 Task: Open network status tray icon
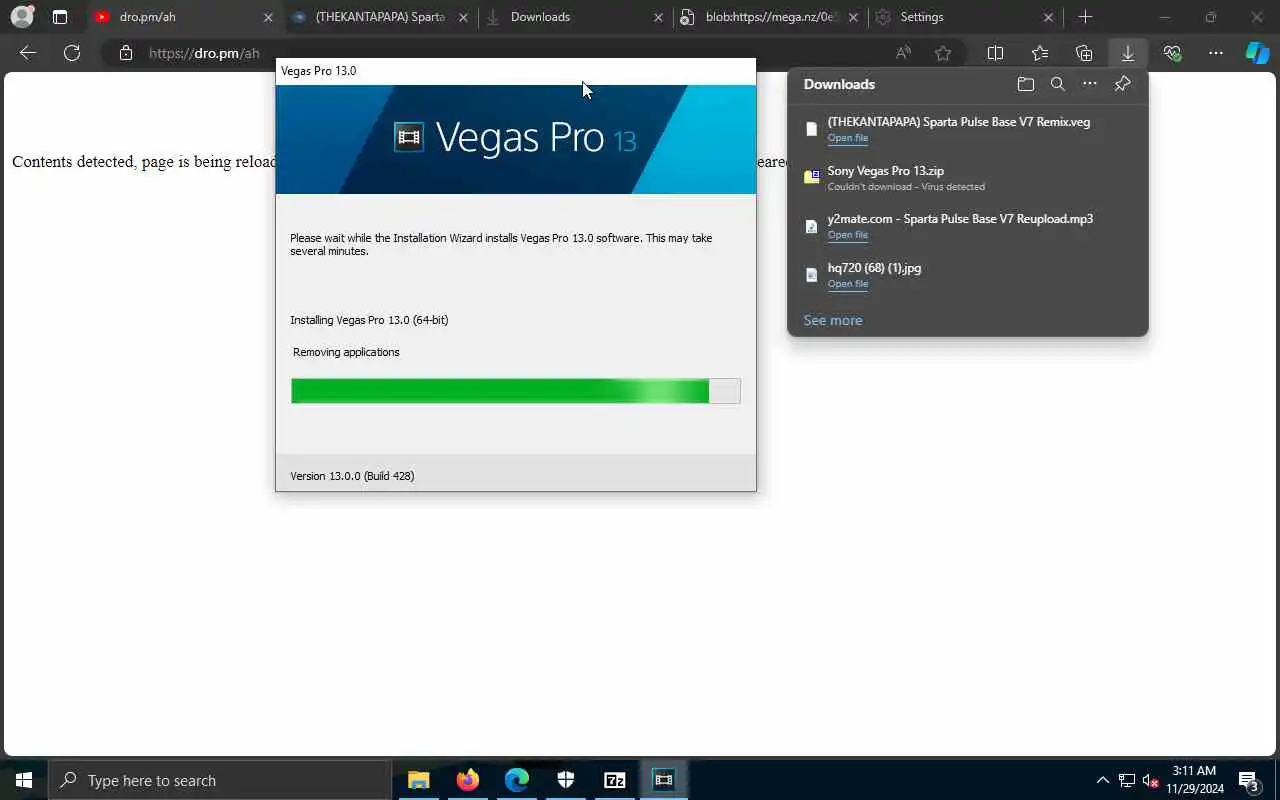tap(1126, 780)
